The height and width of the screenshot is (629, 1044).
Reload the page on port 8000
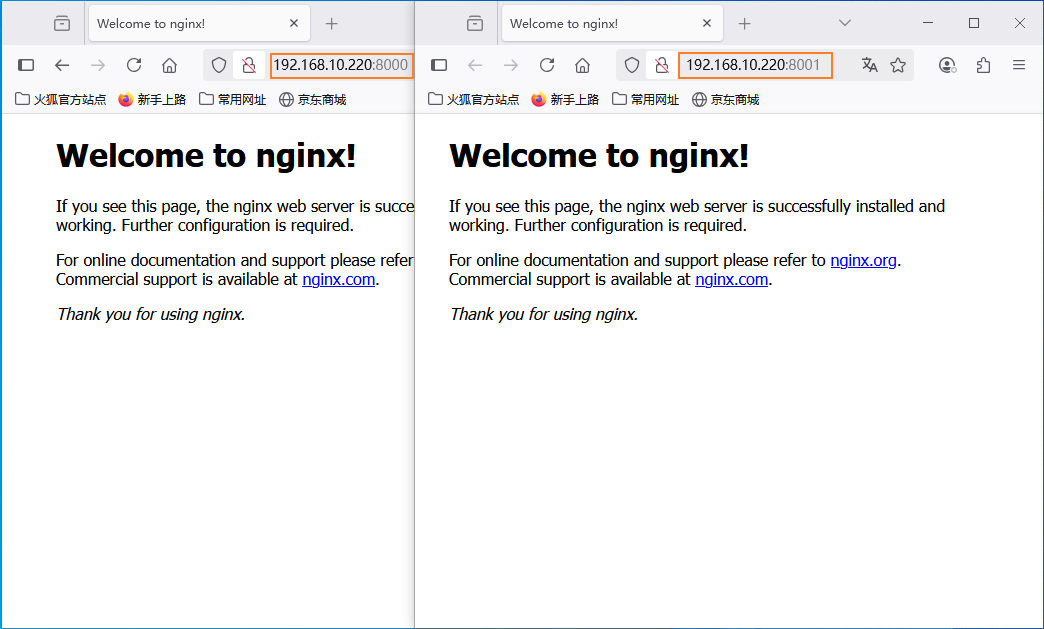tap(134, 65)
